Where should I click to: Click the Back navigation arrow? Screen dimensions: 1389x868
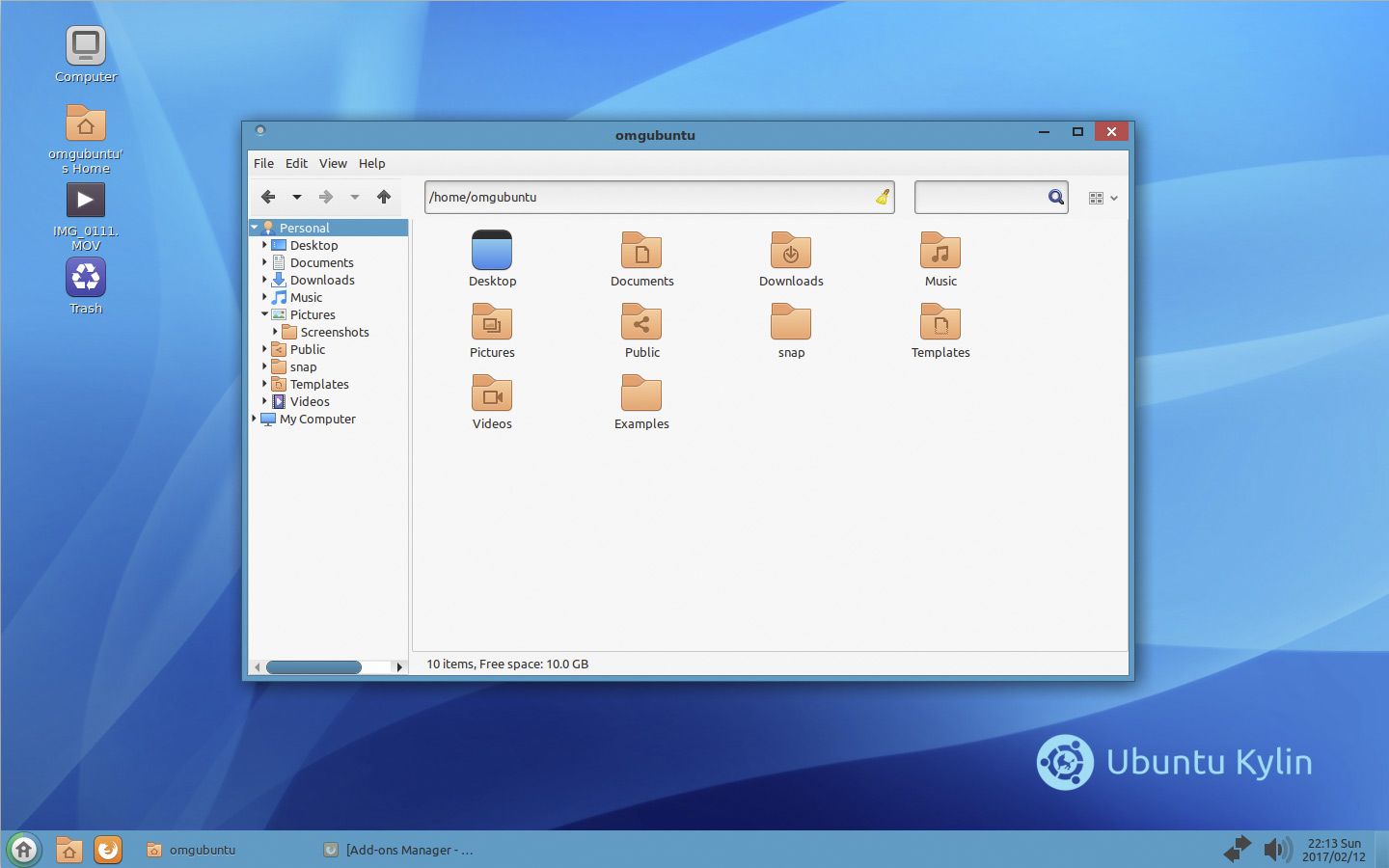[268, 197]
